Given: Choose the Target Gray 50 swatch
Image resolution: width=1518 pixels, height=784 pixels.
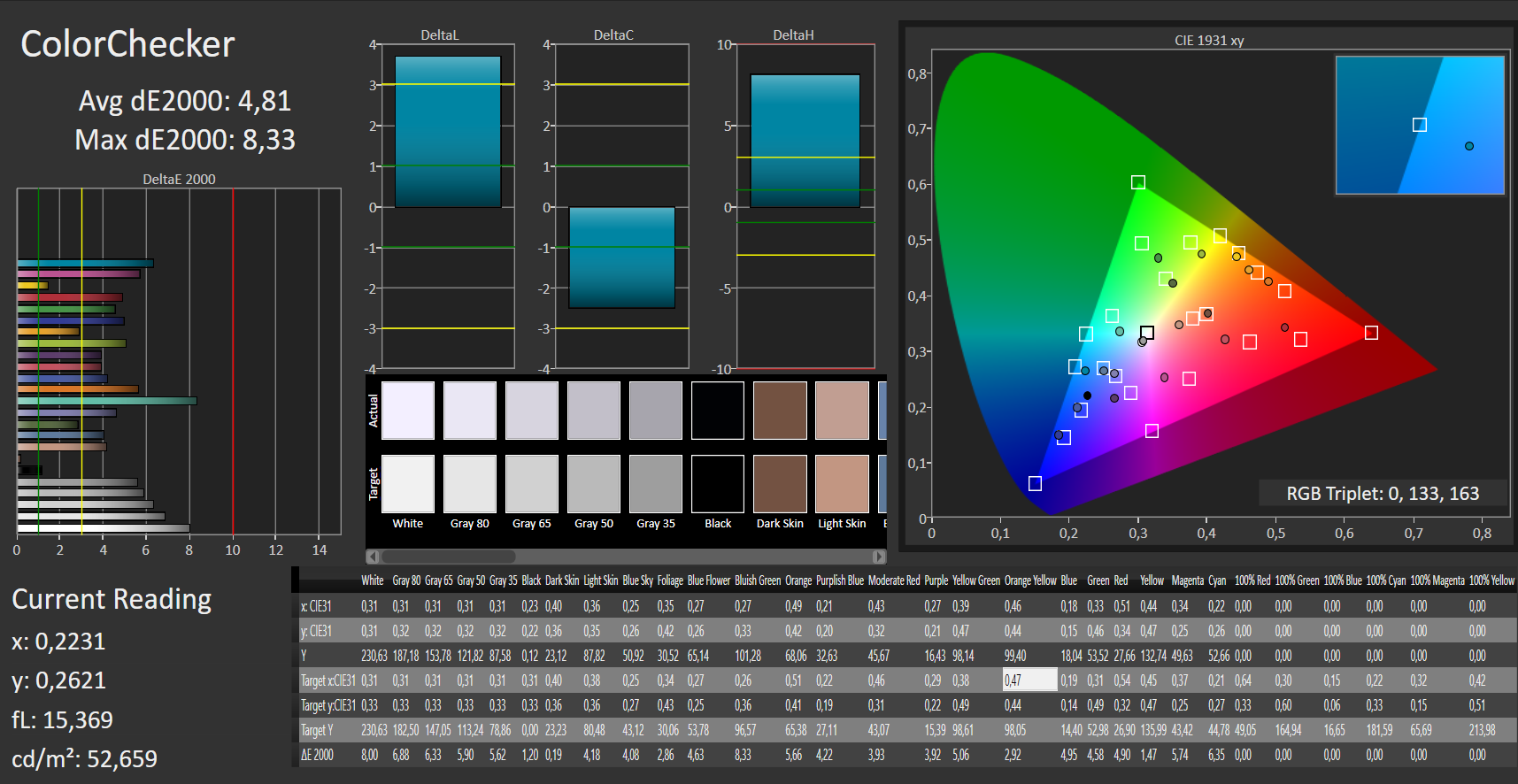Looking at the screenshot, I should pos(594,484).
